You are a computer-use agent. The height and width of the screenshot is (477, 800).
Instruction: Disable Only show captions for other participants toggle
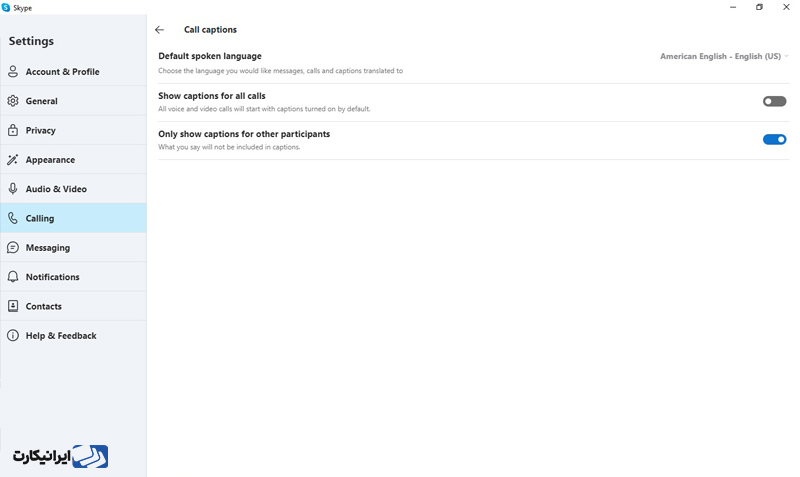click(774, 139)
